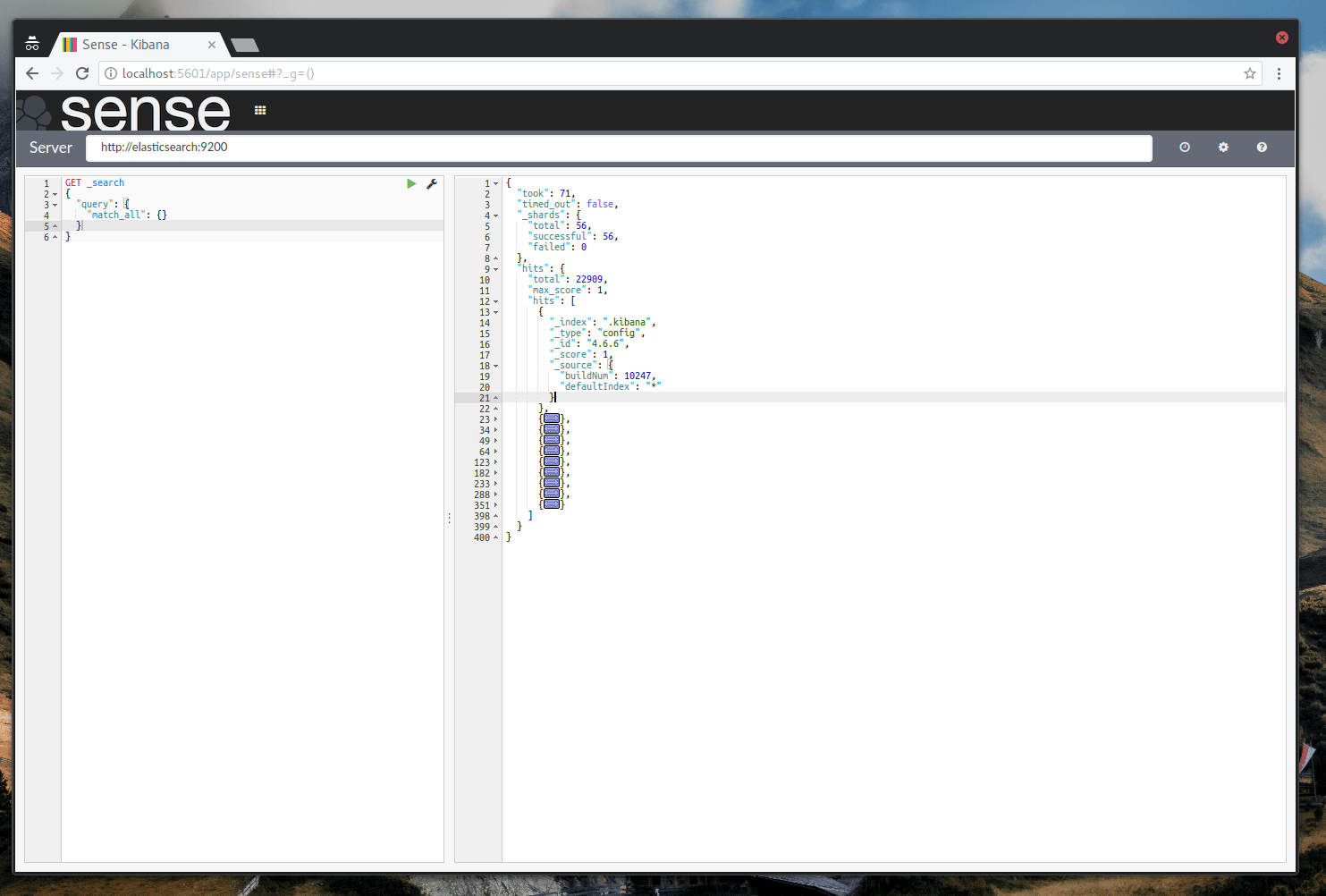Screen dimensions: 1326x896
Task: Expand folded block widget on line 123
Action: (552, 461)
